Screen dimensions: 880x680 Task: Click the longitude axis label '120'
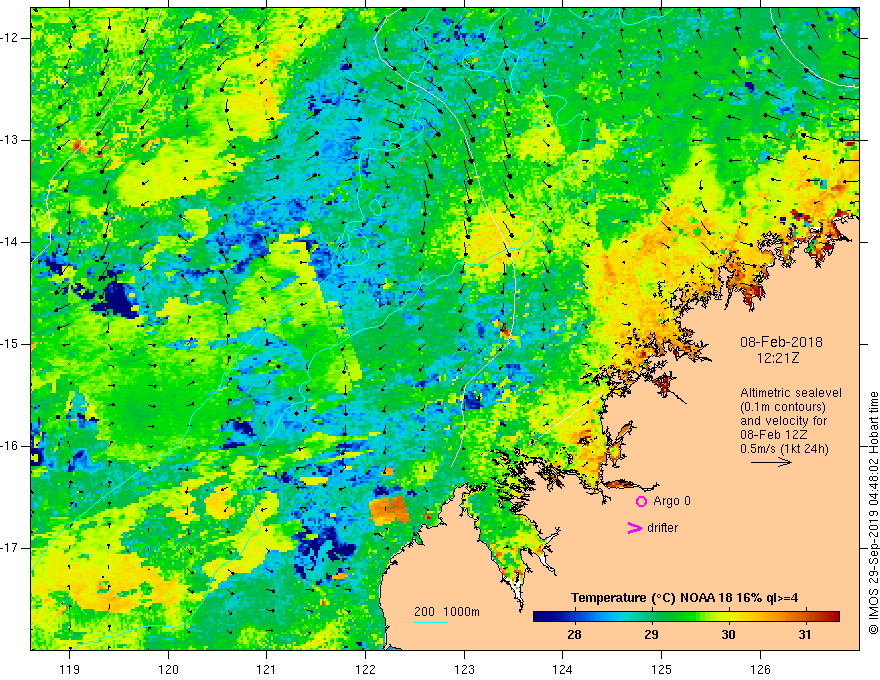tap(168, 669)
